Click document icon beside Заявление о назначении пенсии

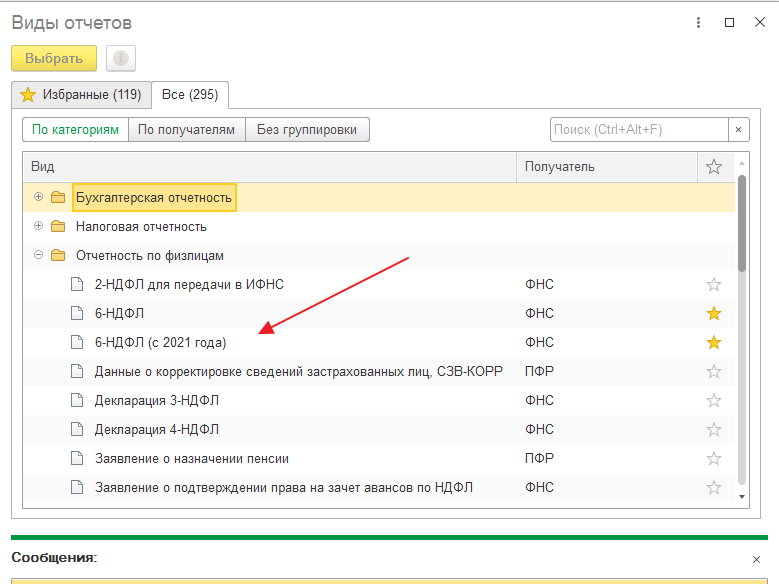pyautogui.click(x=78, y=459)
